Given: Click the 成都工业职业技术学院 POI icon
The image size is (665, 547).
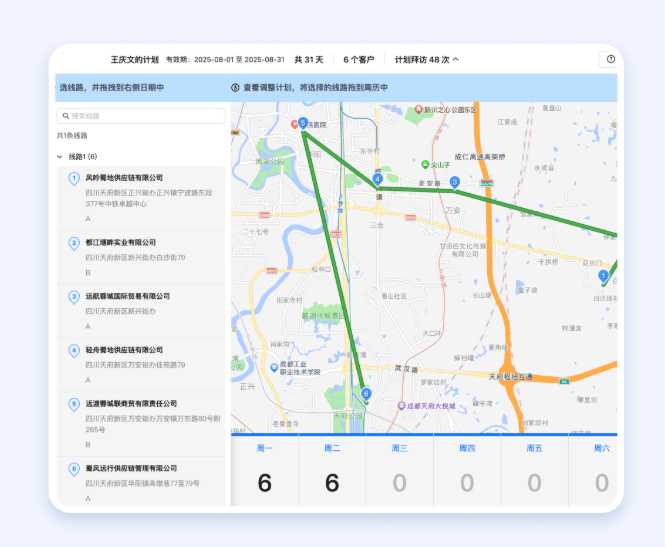Looking at the screenshot, I should coord(274,367).
